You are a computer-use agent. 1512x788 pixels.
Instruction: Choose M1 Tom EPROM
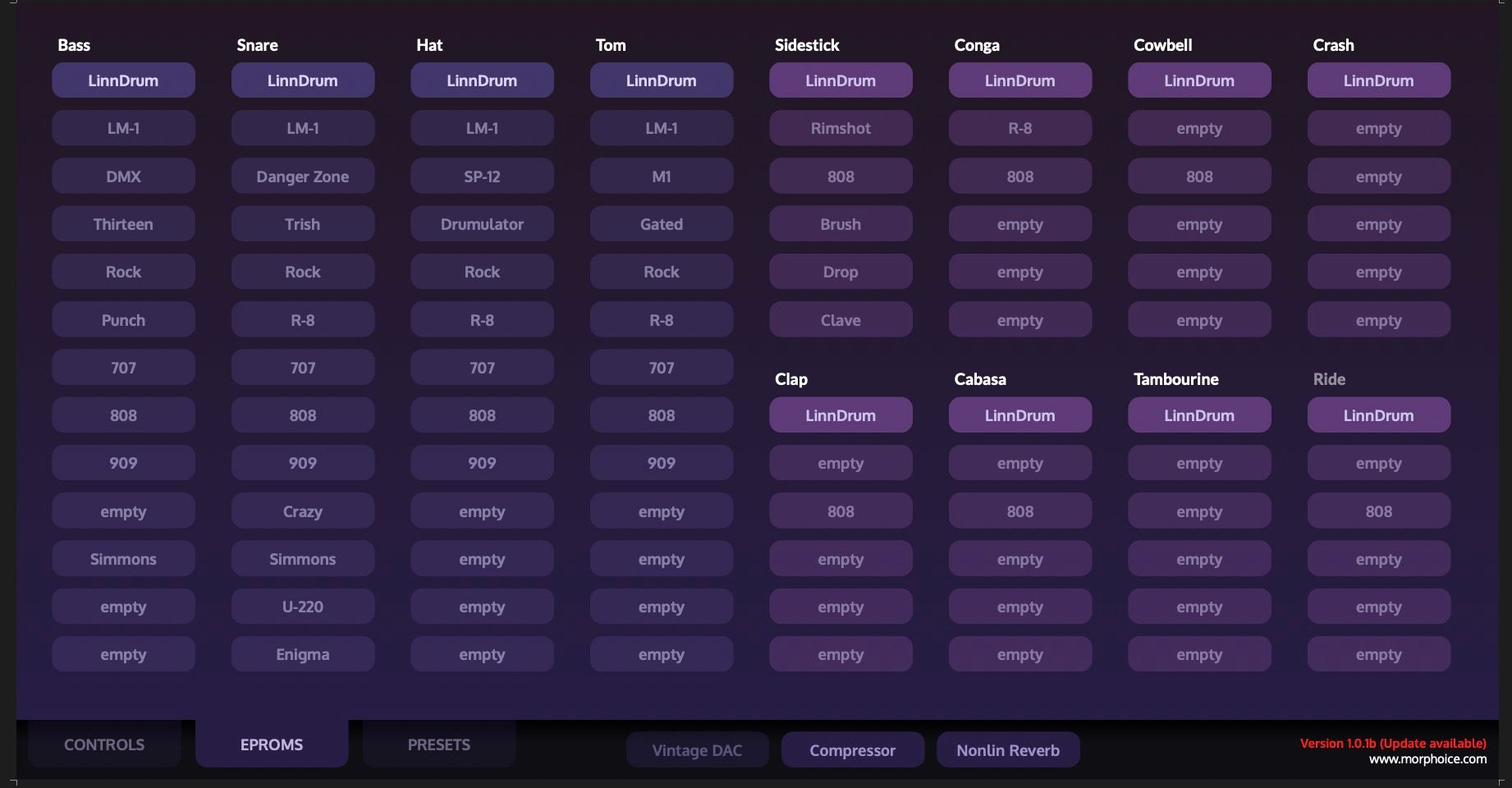[662, 176]
